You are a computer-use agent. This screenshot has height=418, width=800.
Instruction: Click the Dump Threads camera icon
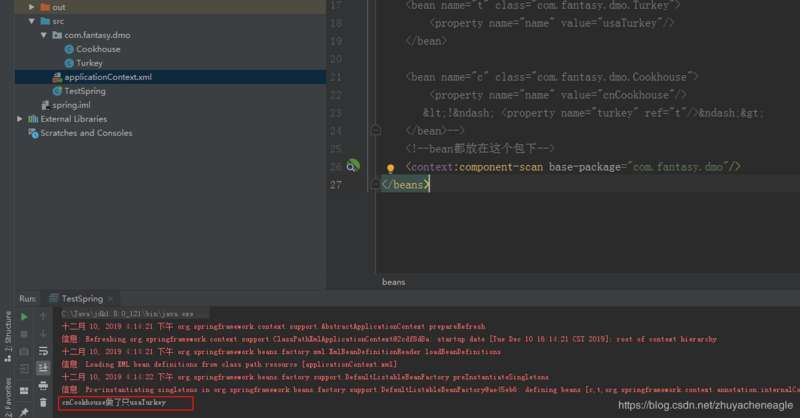pos(24,352)
